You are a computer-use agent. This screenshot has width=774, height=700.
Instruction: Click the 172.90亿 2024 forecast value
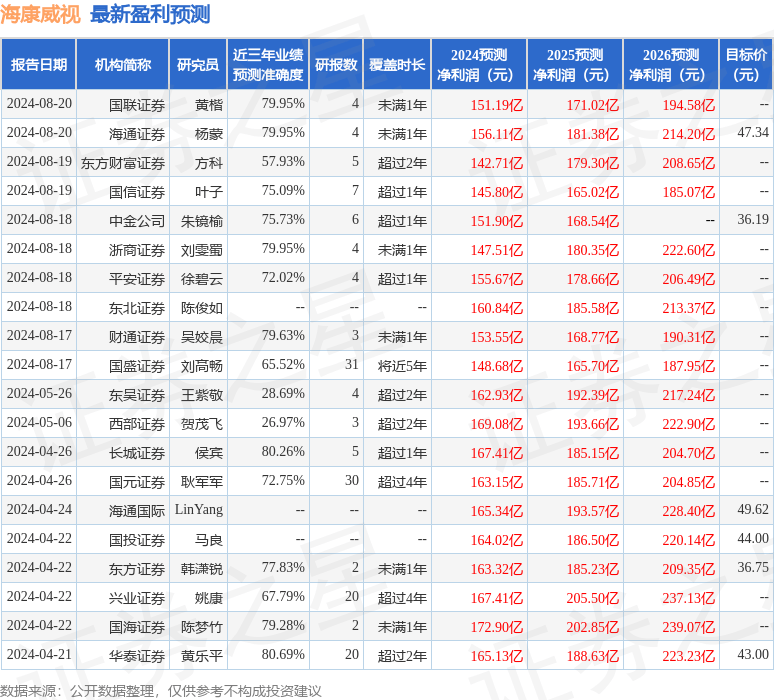coord(497,627)
